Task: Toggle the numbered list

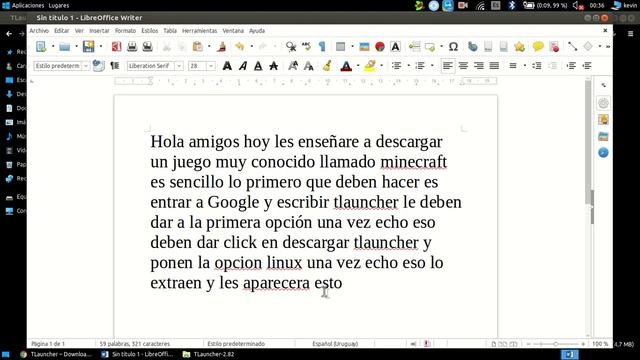Action: tap(420, 66)
